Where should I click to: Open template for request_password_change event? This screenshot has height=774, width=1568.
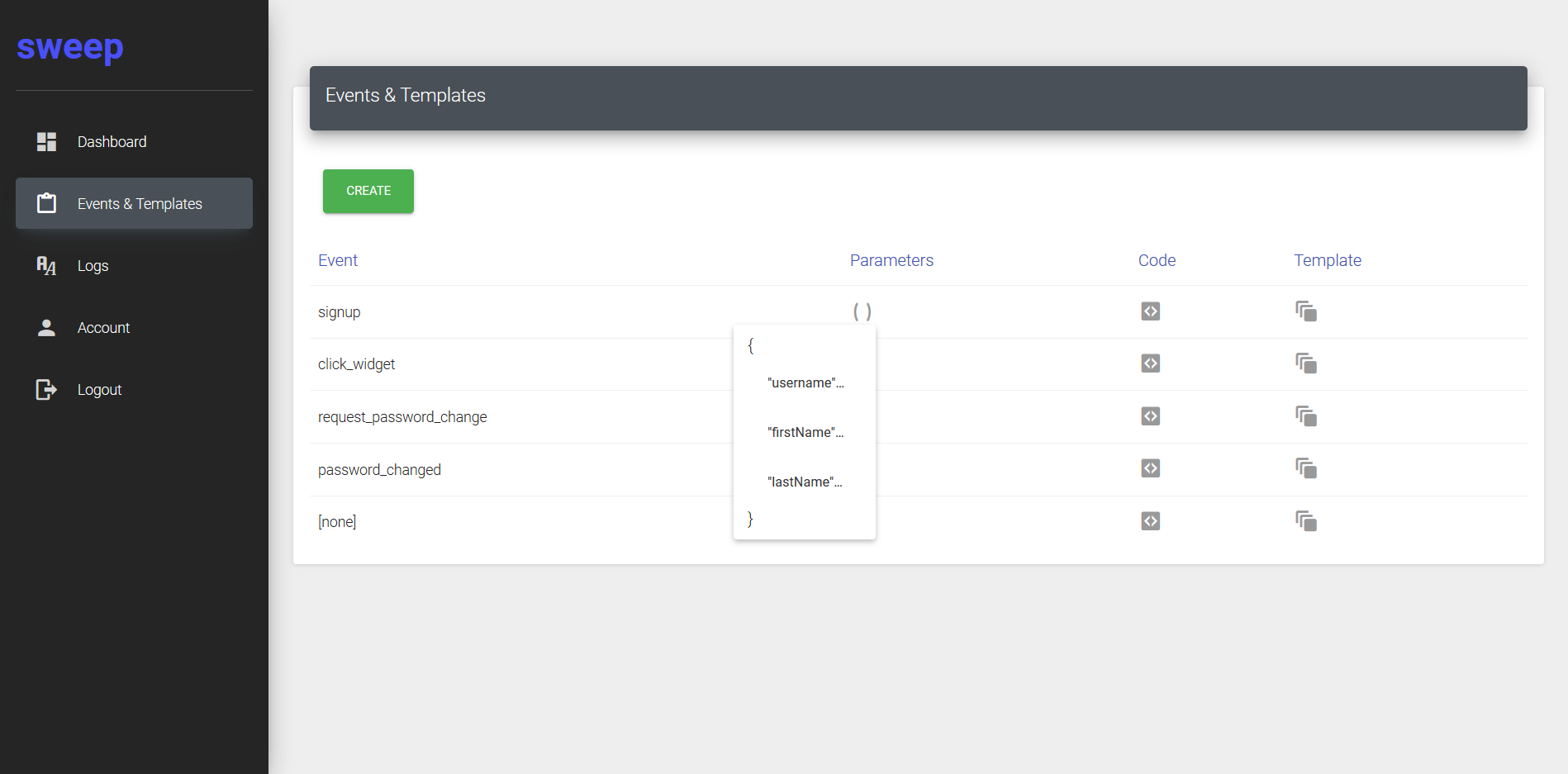(x=1305, y=416)
